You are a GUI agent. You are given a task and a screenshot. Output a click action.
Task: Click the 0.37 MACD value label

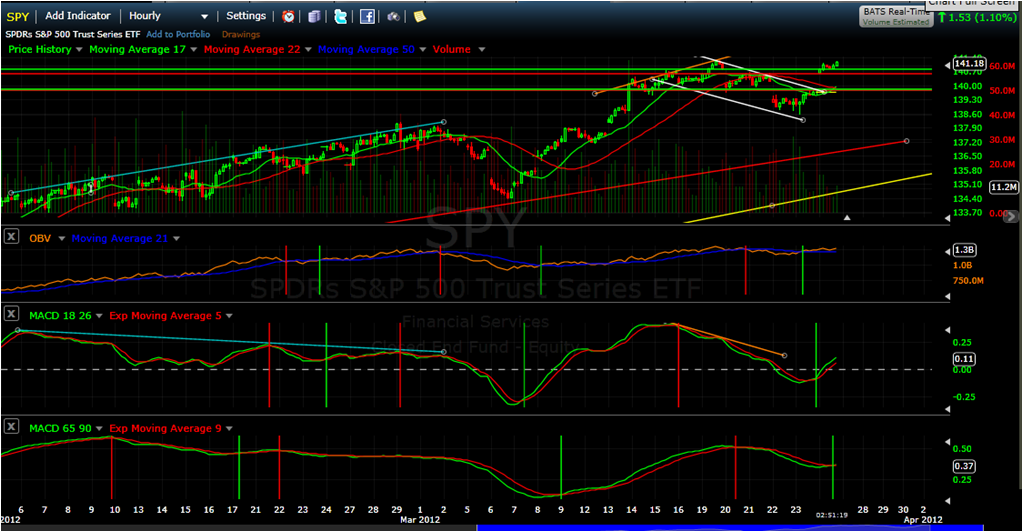964,466
